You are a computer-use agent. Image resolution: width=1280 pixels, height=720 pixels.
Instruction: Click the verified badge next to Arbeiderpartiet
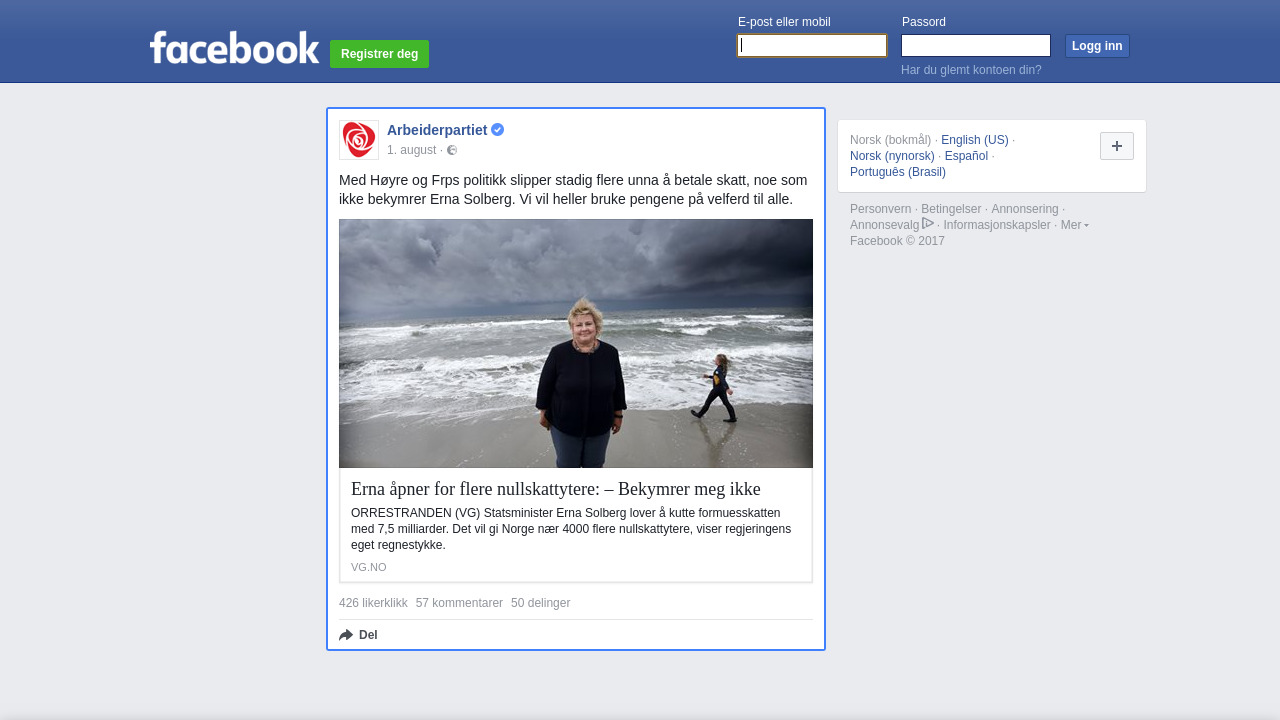(498, 130)
